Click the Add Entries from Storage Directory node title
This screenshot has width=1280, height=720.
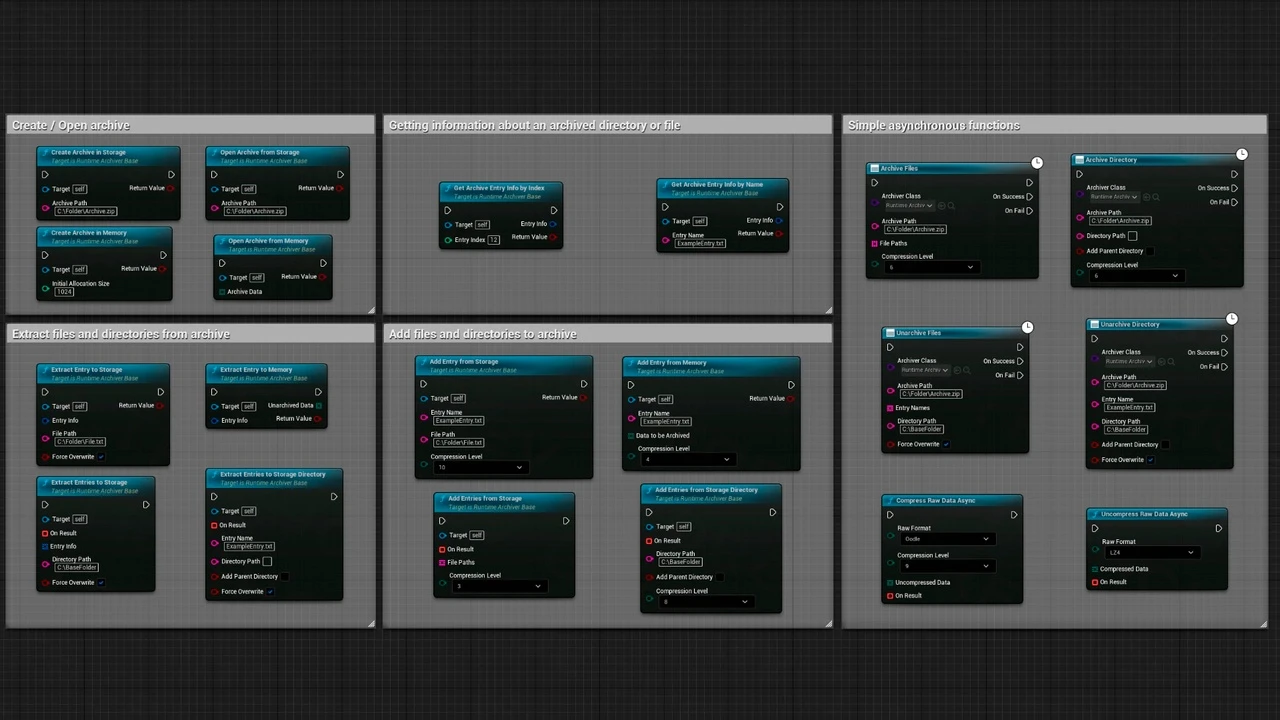pos(706,490)
